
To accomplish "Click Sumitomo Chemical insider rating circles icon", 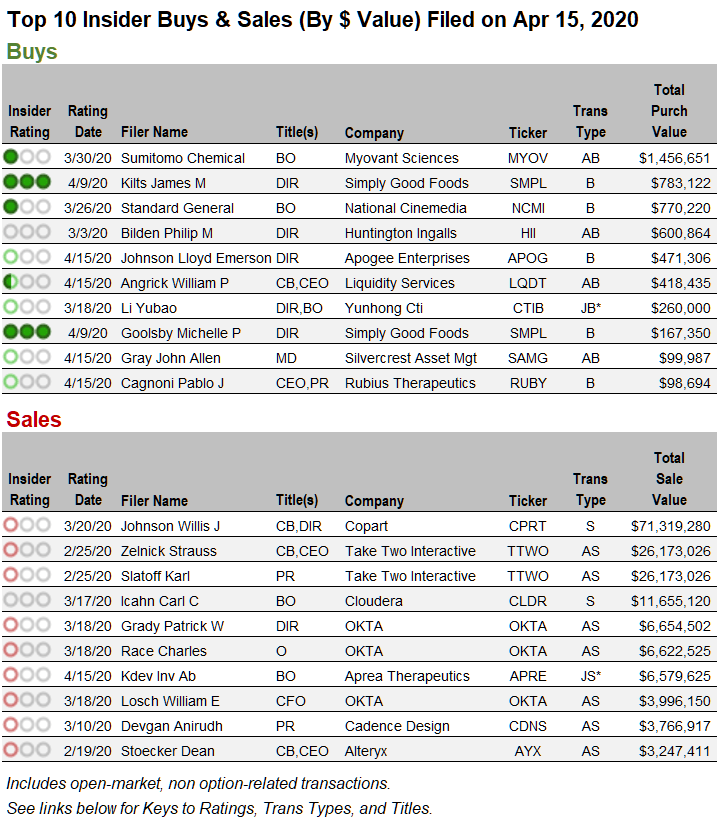I will (x=26, y=157).
